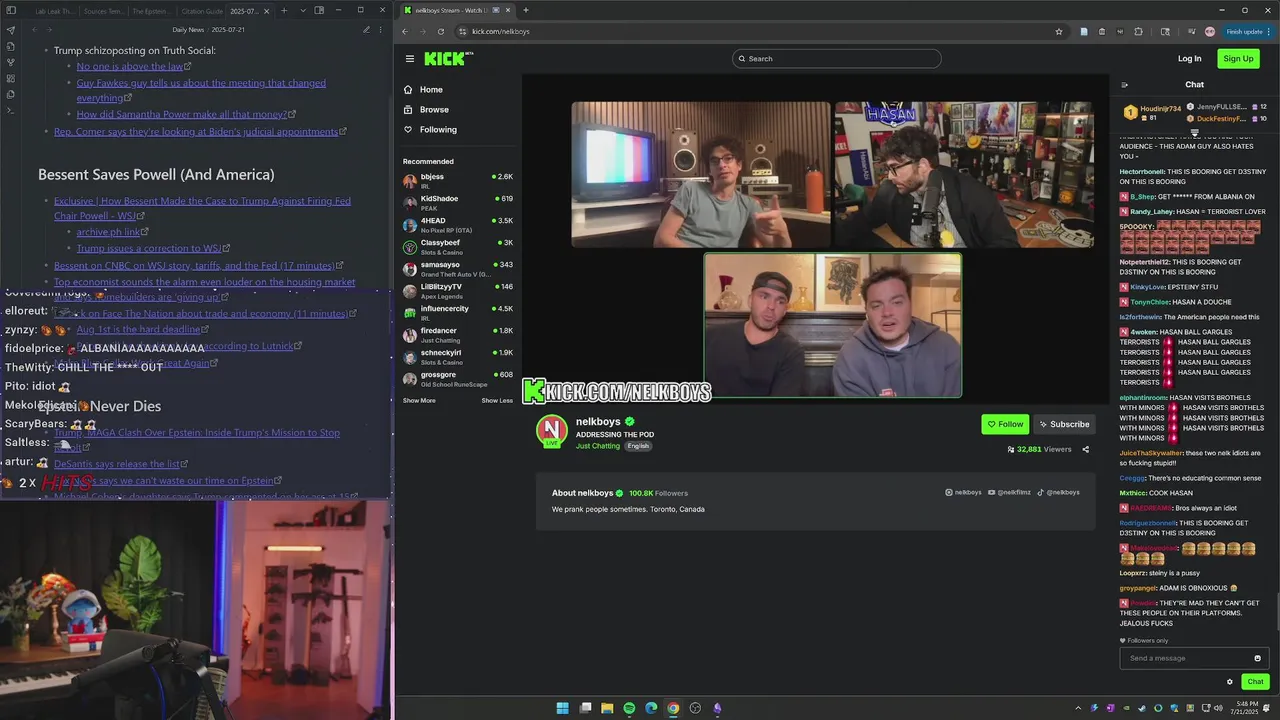This screenshot has width=1280, height=720.
Task: Open Microsoft Edge from the taskbar
Action: [x=651, y=708]
